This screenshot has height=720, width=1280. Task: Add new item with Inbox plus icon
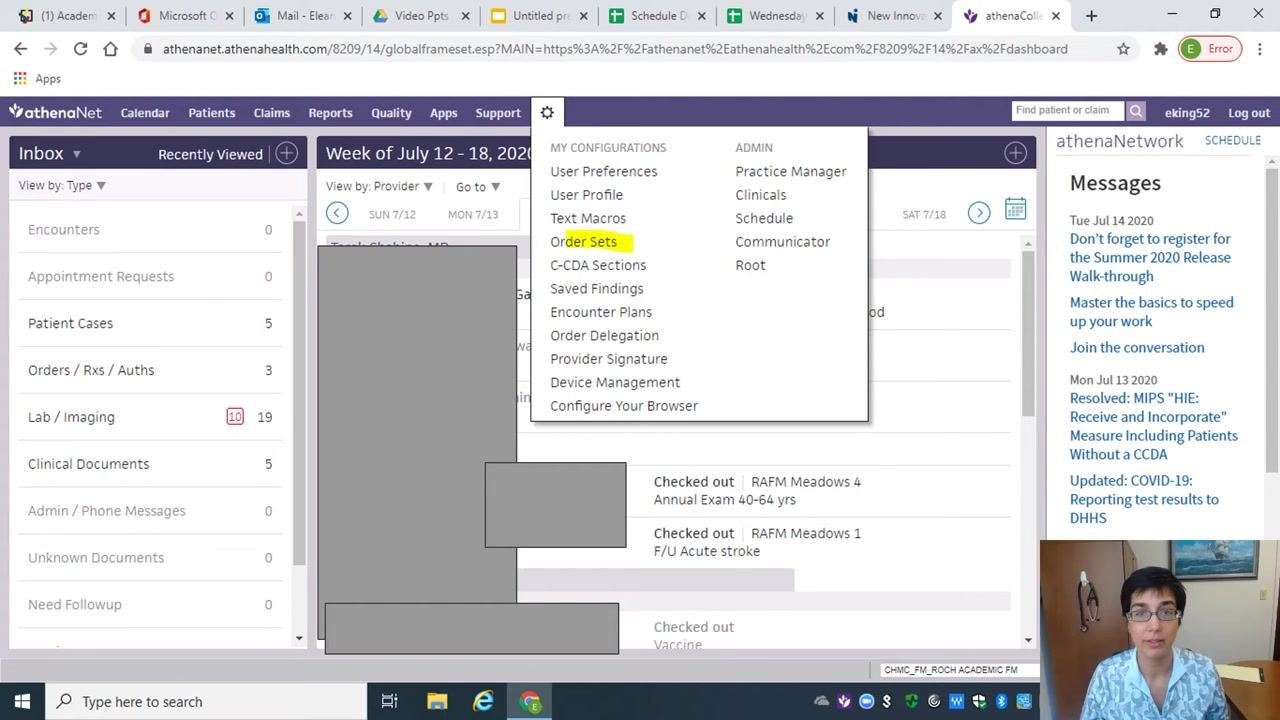click(287, 153)
